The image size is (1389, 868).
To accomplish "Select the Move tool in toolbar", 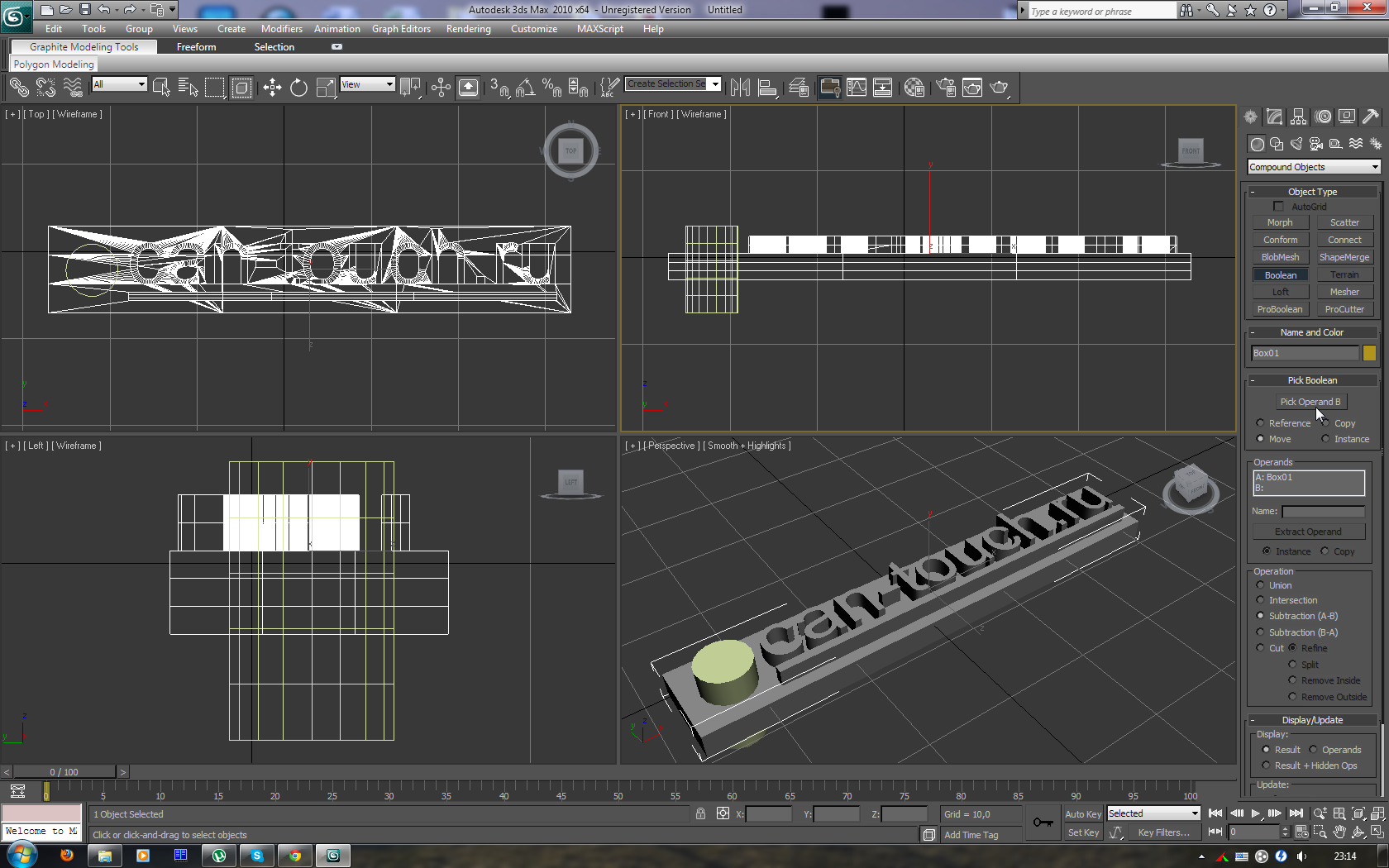I will (272, 88).
